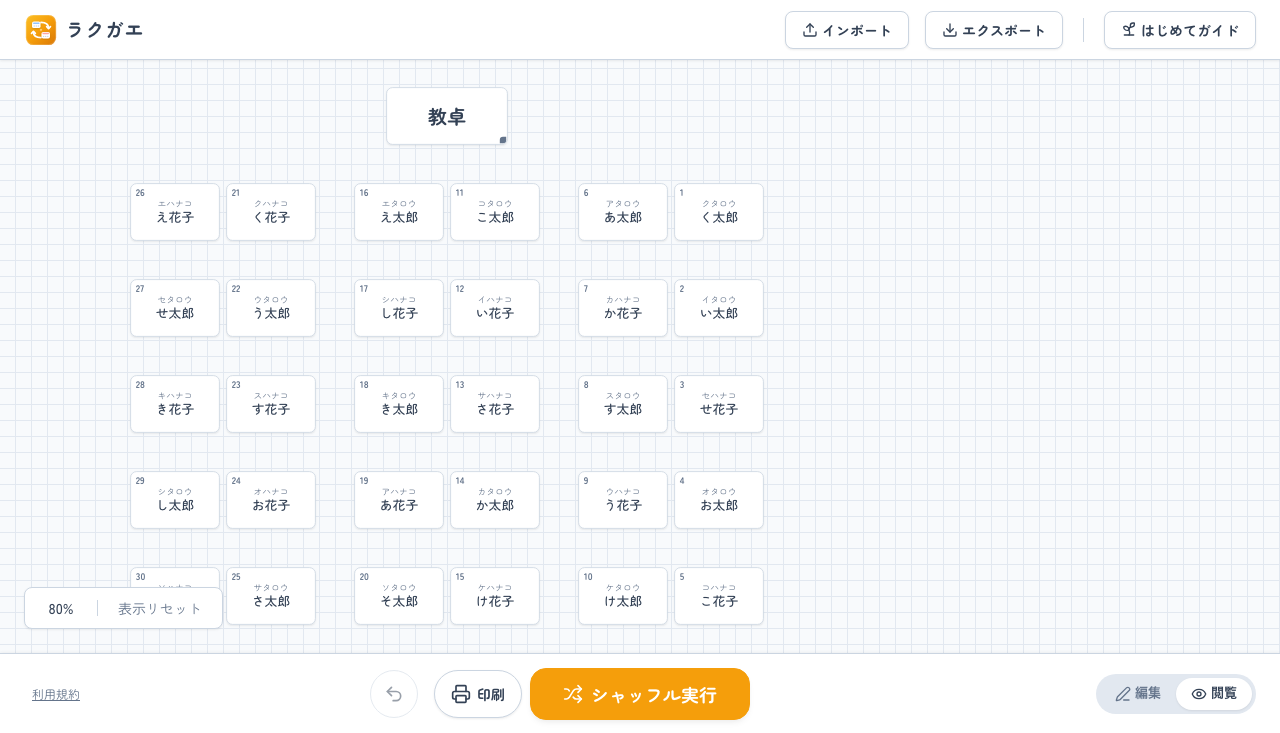Select seat 21 く花子
Image resolution: width=1280 pixels, height=733 pixels.
(x=271, y=212)
